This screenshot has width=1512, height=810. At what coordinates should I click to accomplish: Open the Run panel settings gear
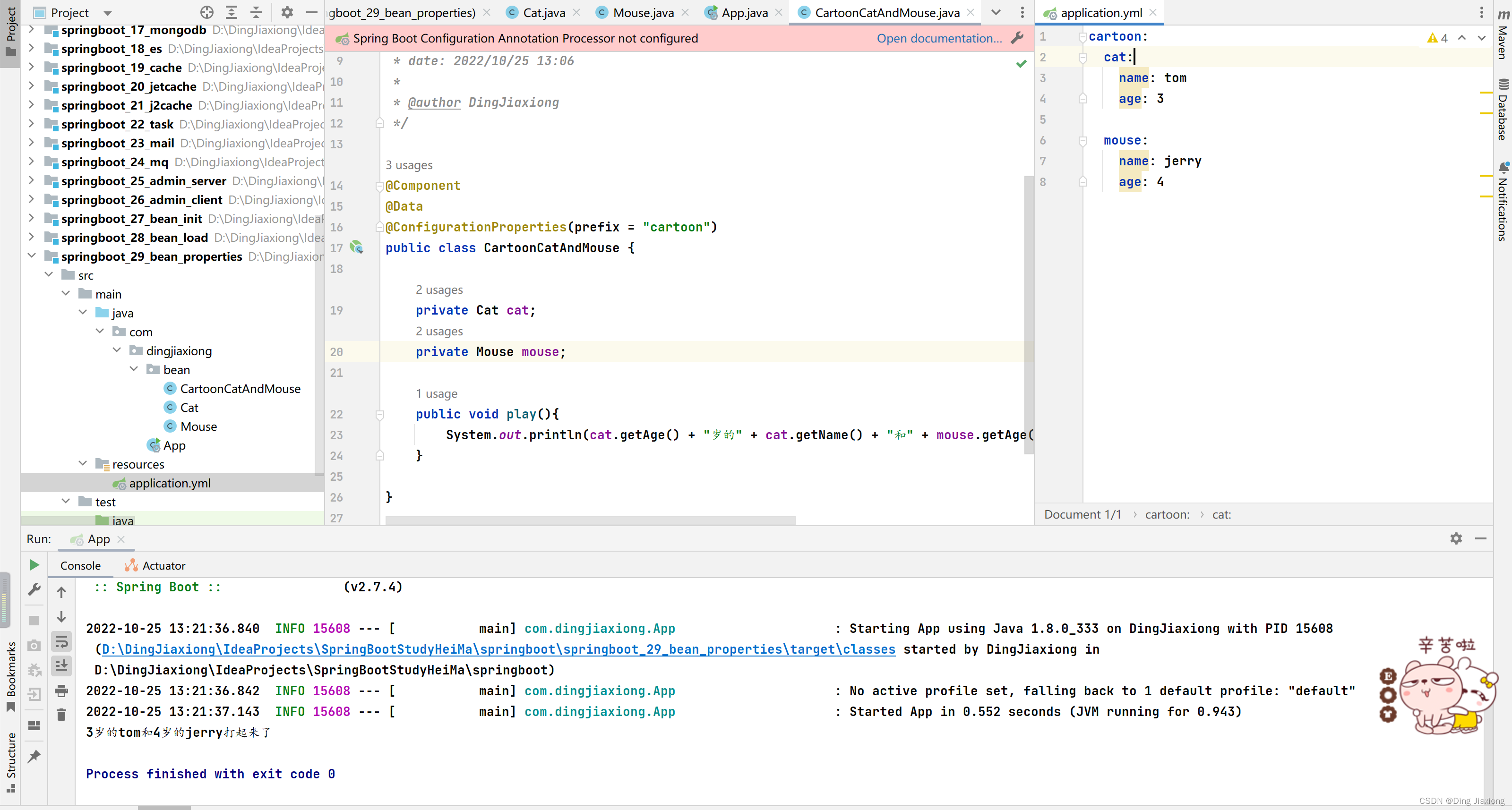pyautogui.click(x=1456, y=538)
